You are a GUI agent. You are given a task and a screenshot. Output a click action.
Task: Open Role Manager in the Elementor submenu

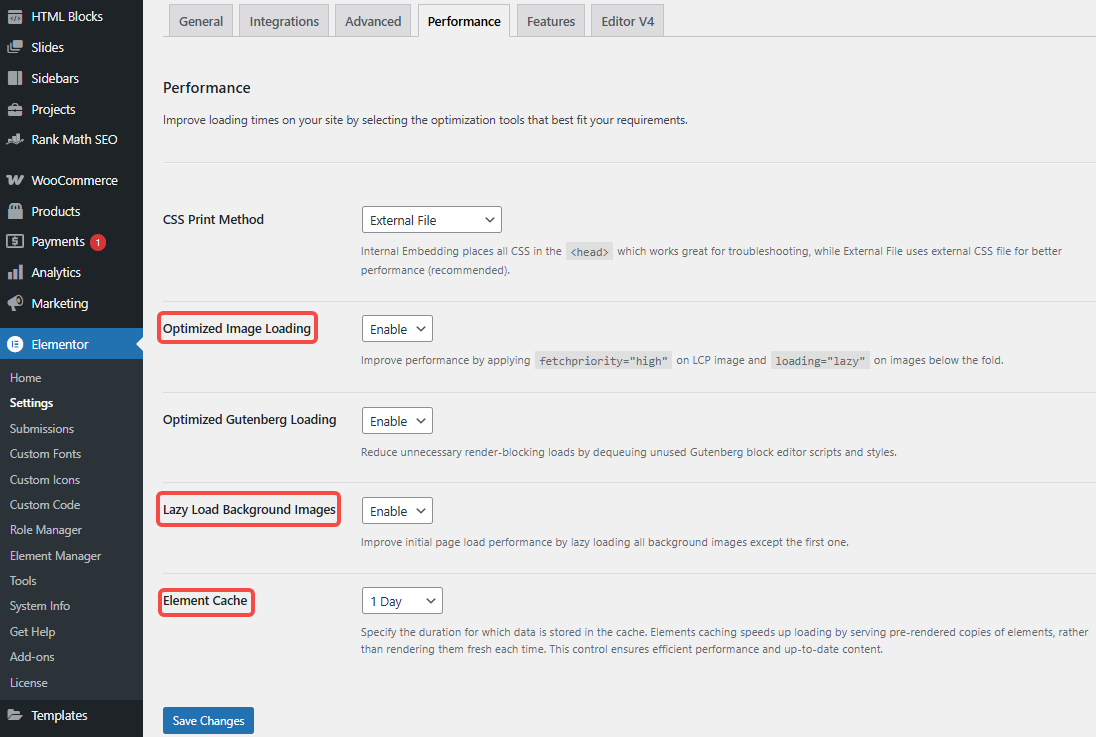46,530
